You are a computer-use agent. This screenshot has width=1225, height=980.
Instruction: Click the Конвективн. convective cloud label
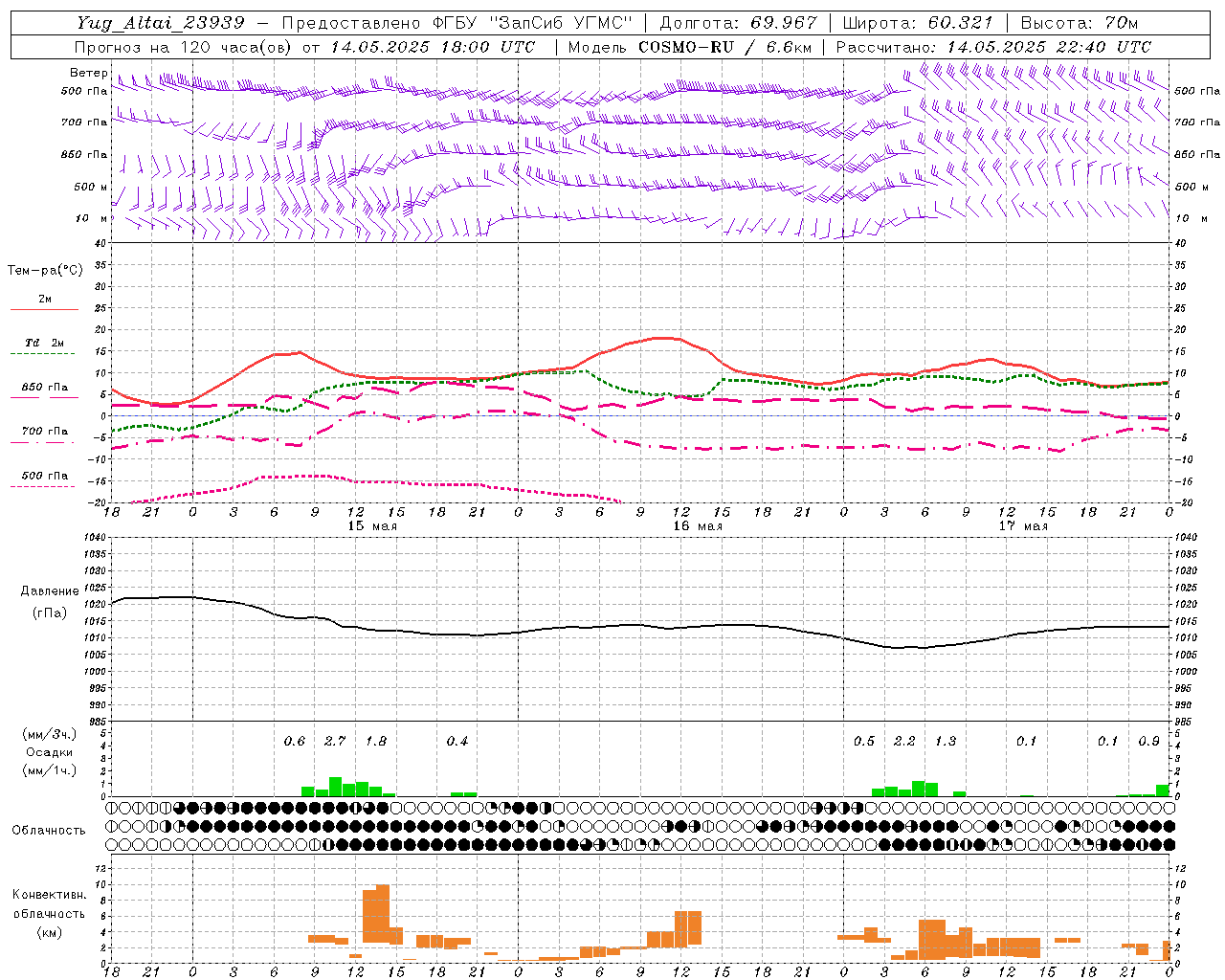[x=50, y=895]
